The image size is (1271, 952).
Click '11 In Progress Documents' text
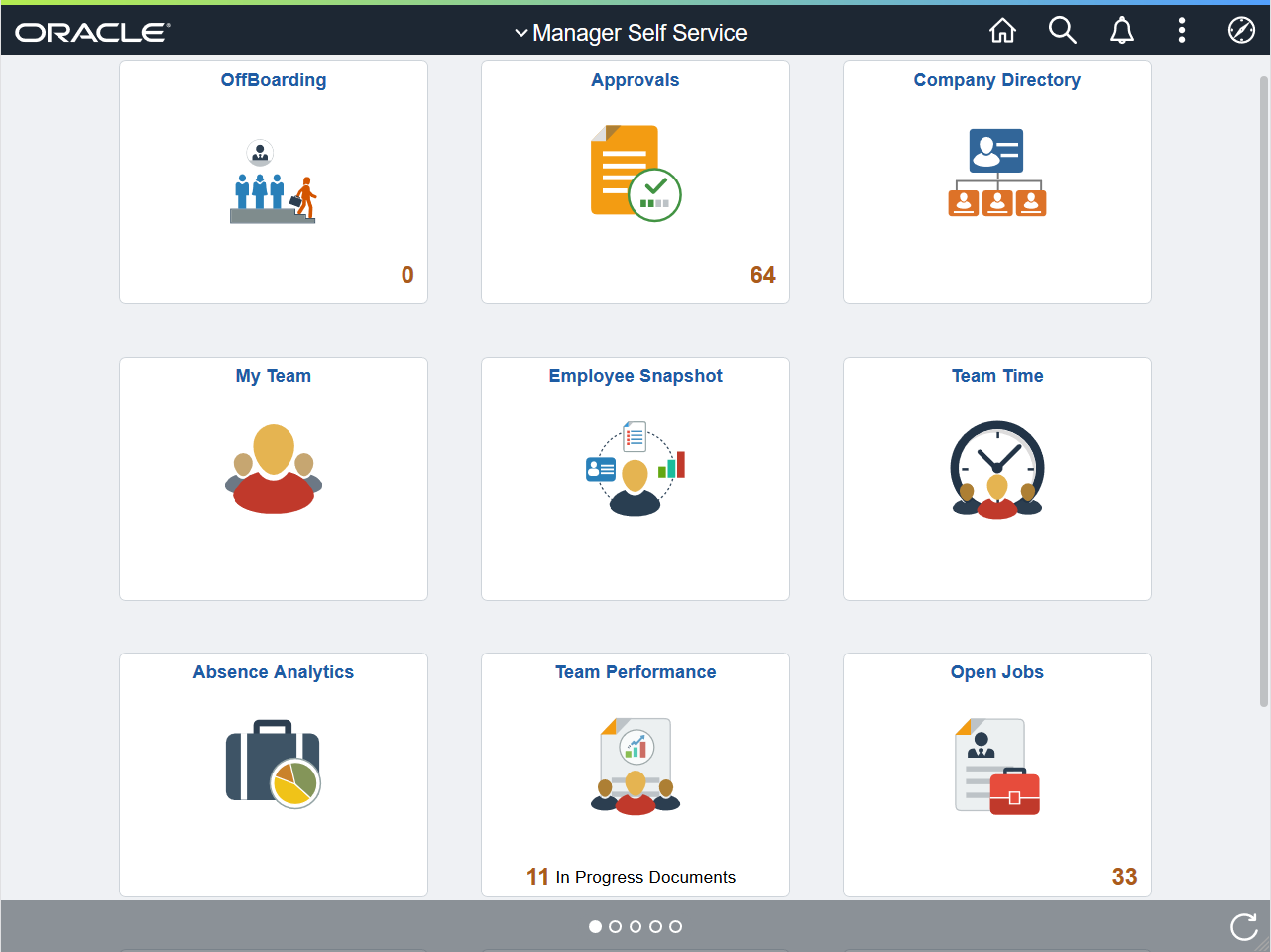click(632, 877)
